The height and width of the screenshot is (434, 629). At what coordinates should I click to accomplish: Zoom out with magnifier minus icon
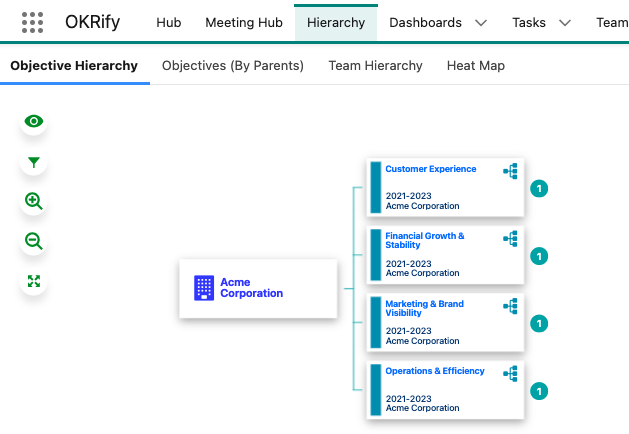pyautogui.click(x=34, y=241)
